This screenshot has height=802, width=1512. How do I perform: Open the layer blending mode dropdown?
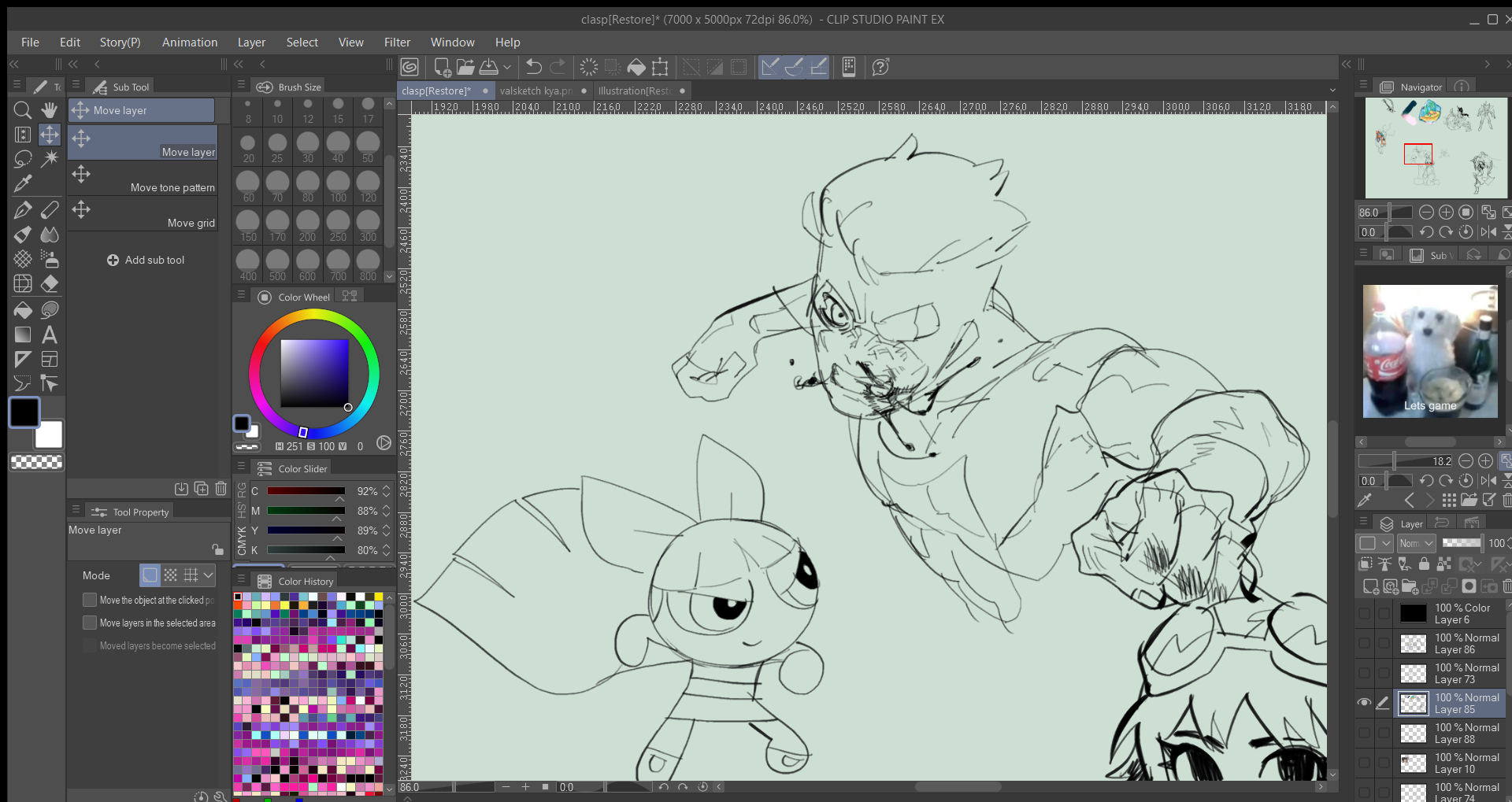click(x=1416, y=543)
